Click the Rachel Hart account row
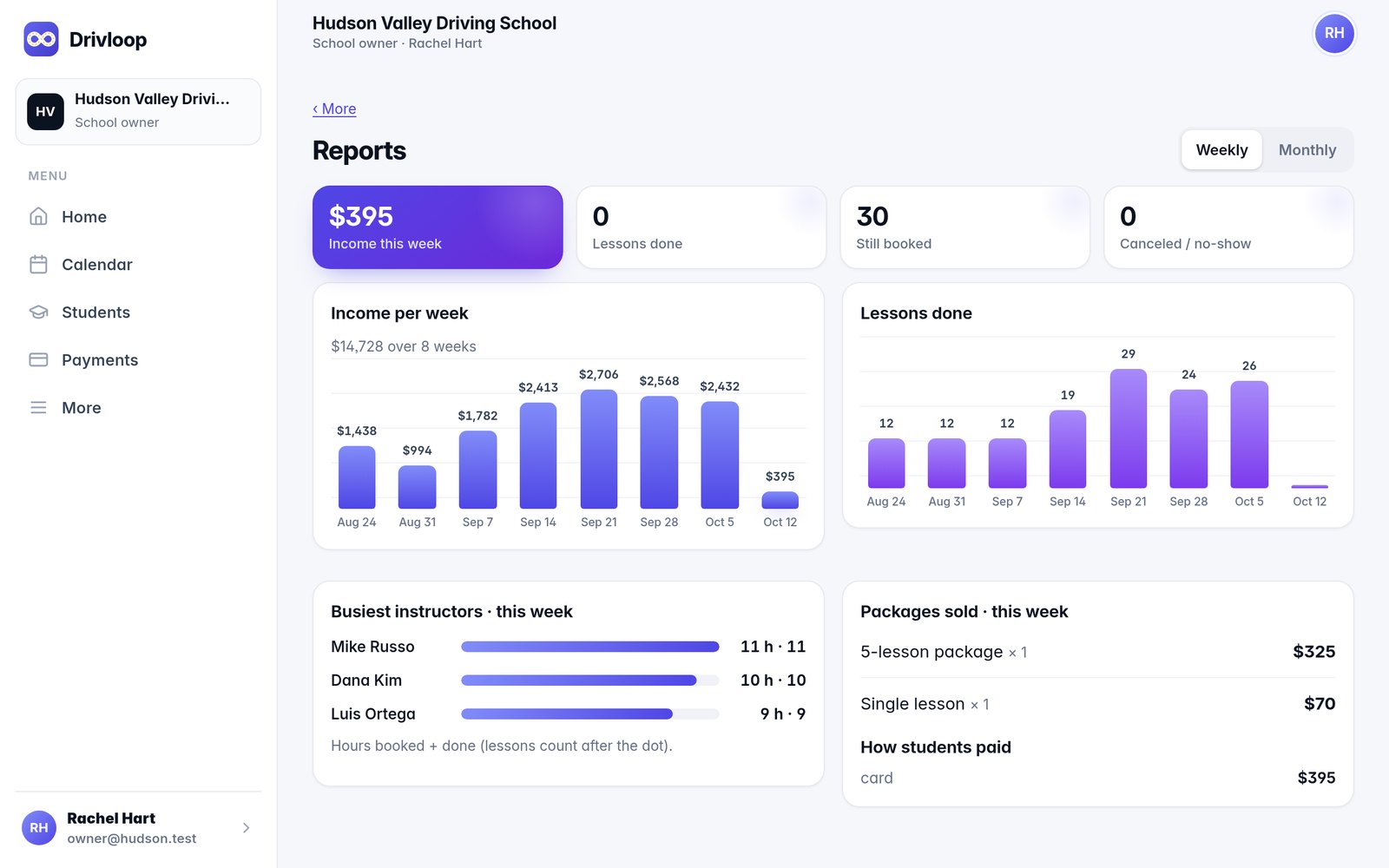 coord(138,828)
